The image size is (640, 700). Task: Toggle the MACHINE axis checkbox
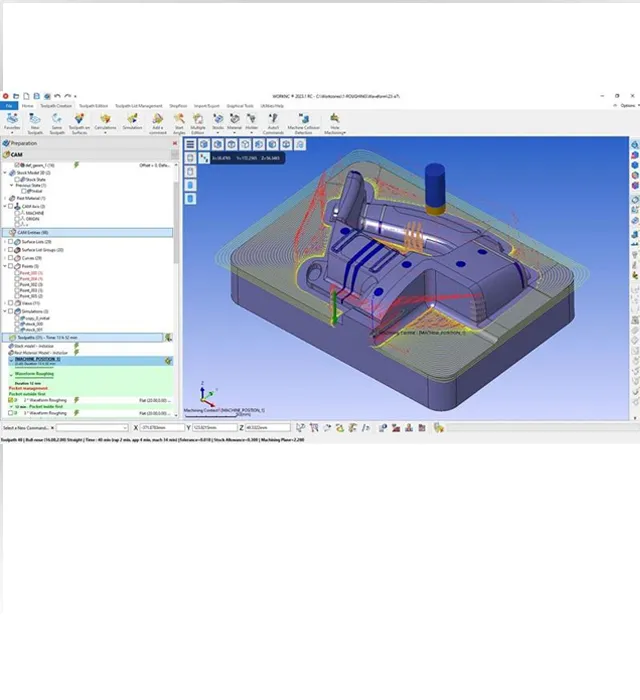click(x=17, y=213)
